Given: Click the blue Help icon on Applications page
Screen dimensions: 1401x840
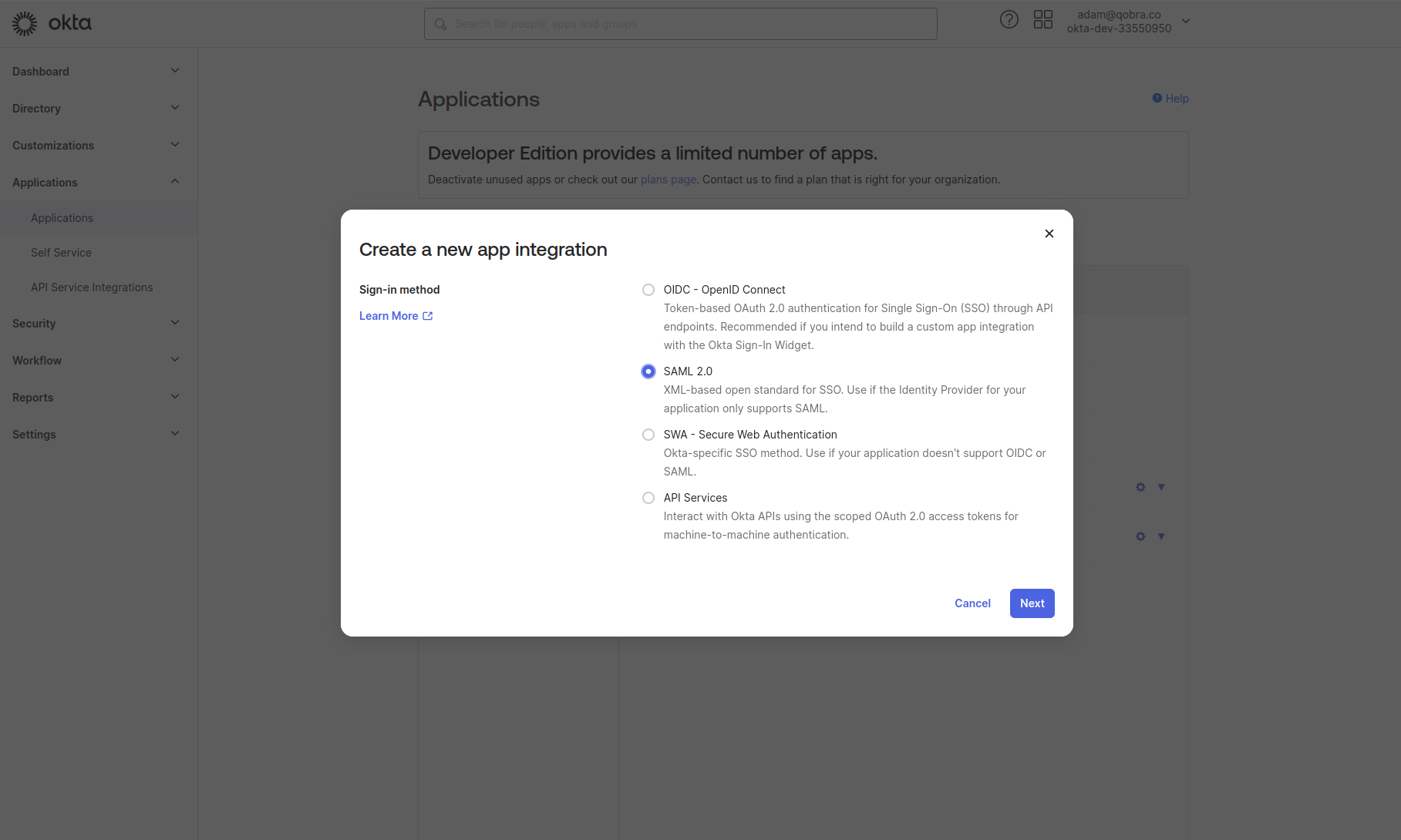Looking at the screenshot, I should pyautogui.click(x=1157, y=98).
